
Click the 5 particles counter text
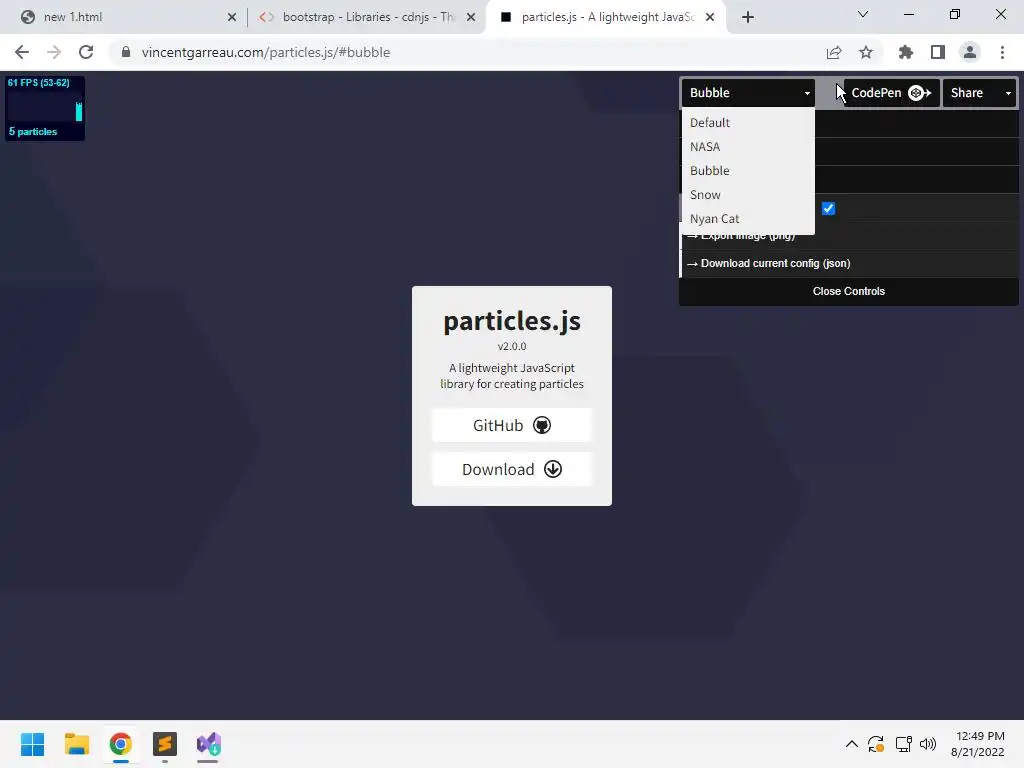pyautogui.click(x=33, y=132)
